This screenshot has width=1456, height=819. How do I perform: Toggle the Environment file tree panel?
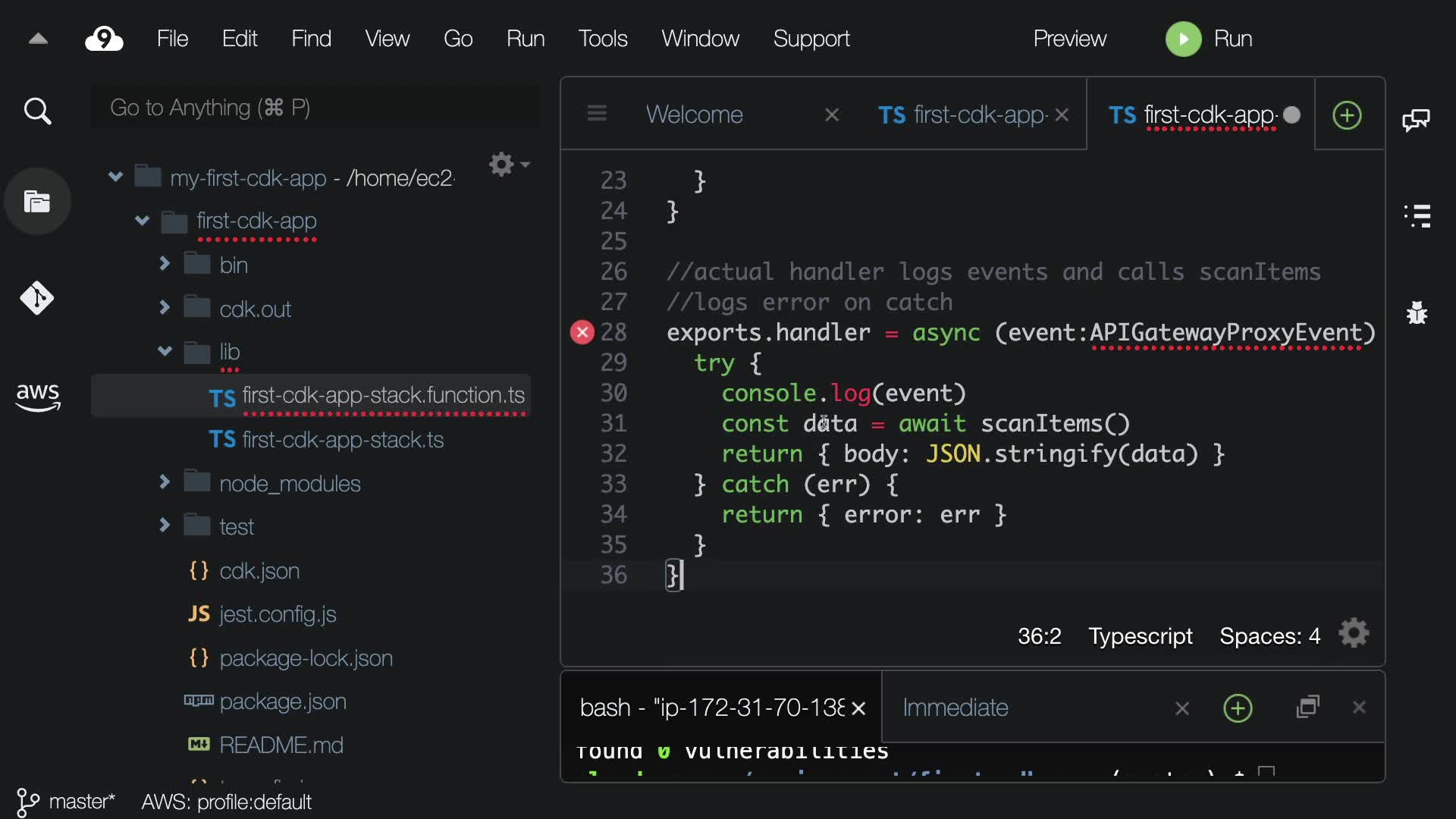[37, 202]
